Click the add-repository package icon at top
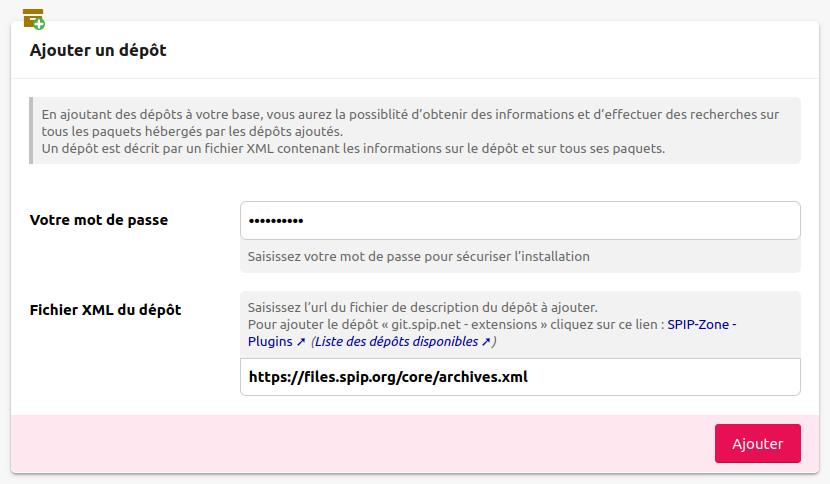The width and height of the screenshot is (830, 484). (x=33, y=17)
